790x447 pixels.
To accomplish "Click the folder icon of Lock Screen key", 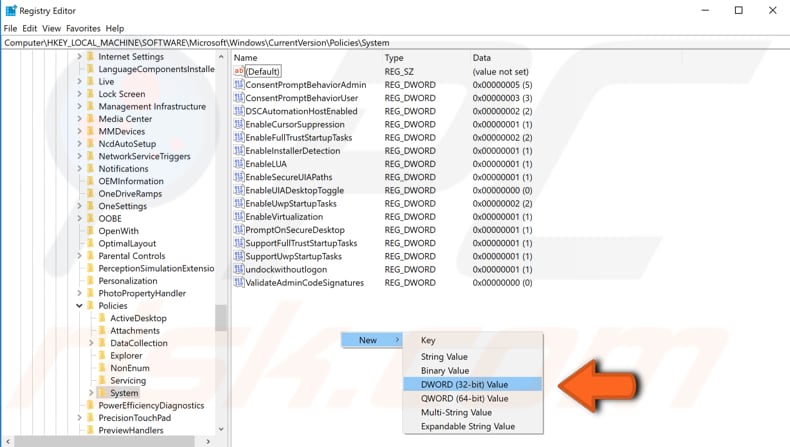I will (x=91, y=94).
